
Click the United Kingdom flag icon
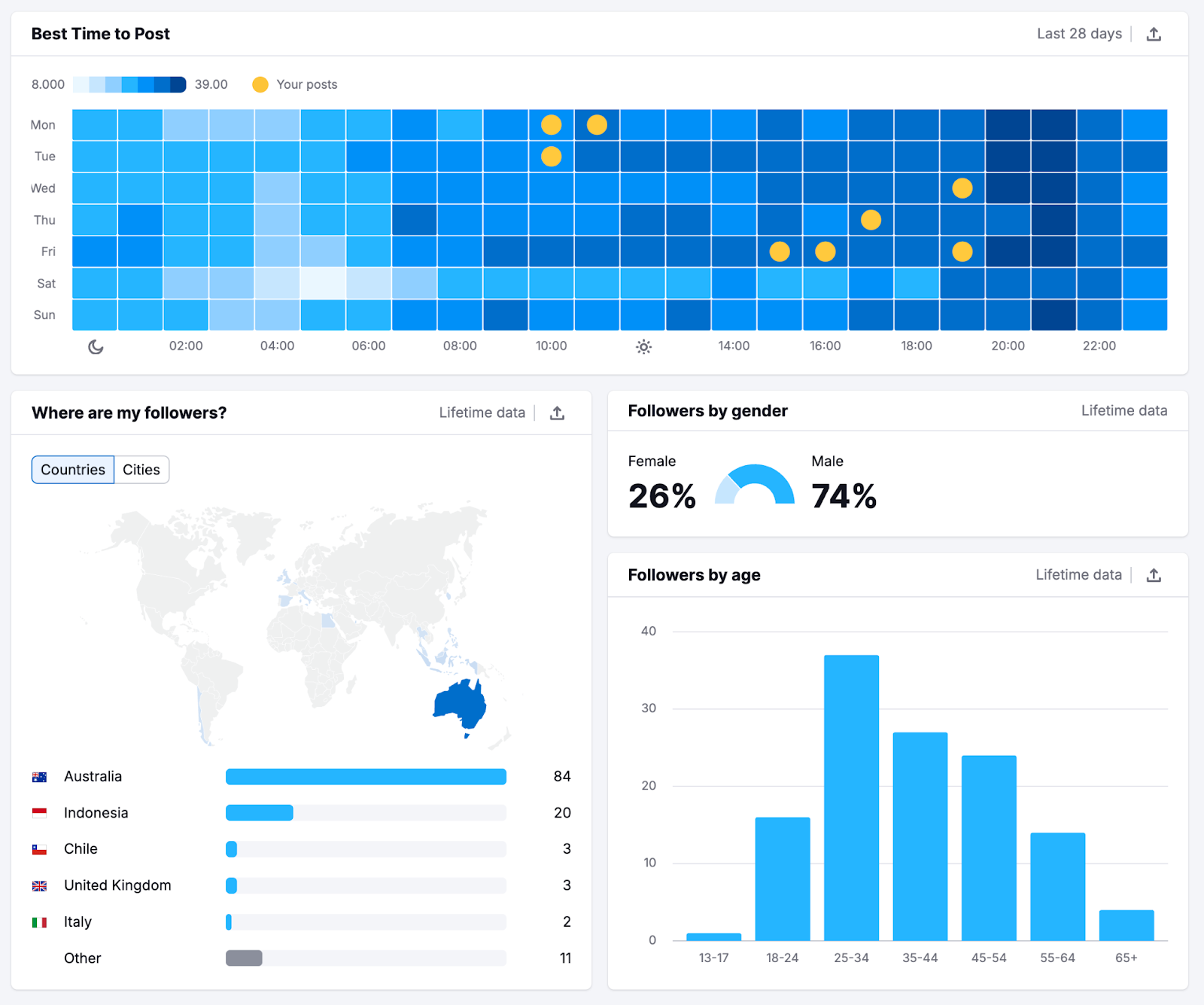pyautogui.click(x=41, y=885)
